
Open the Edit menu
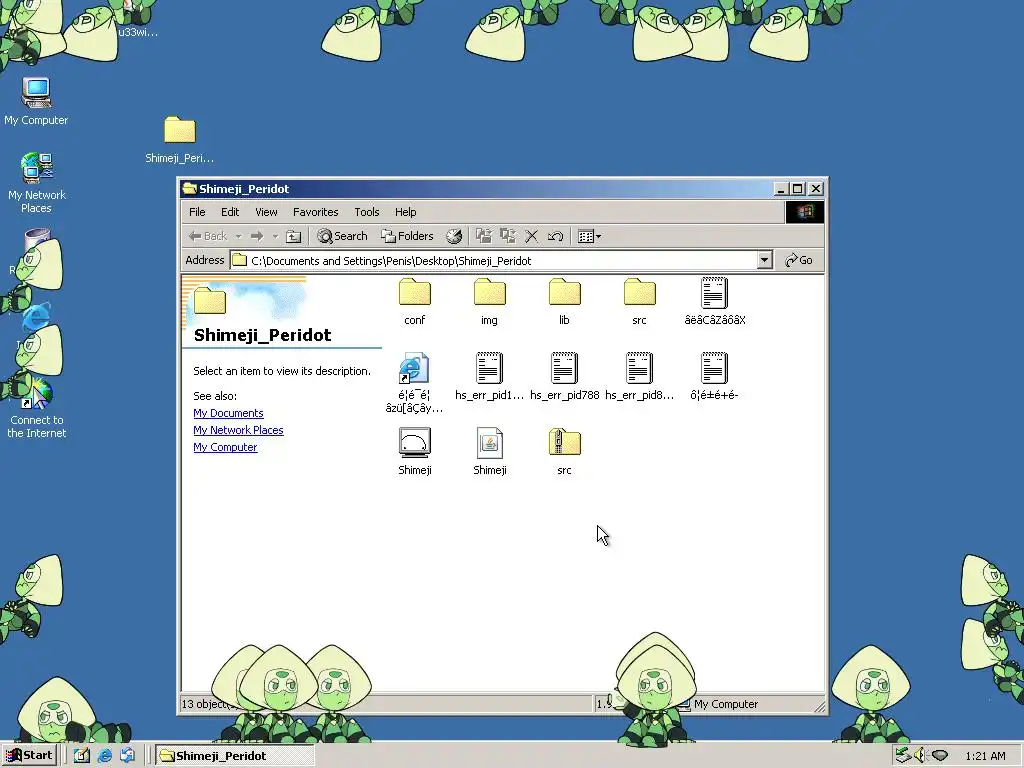[x=230, y=212]
